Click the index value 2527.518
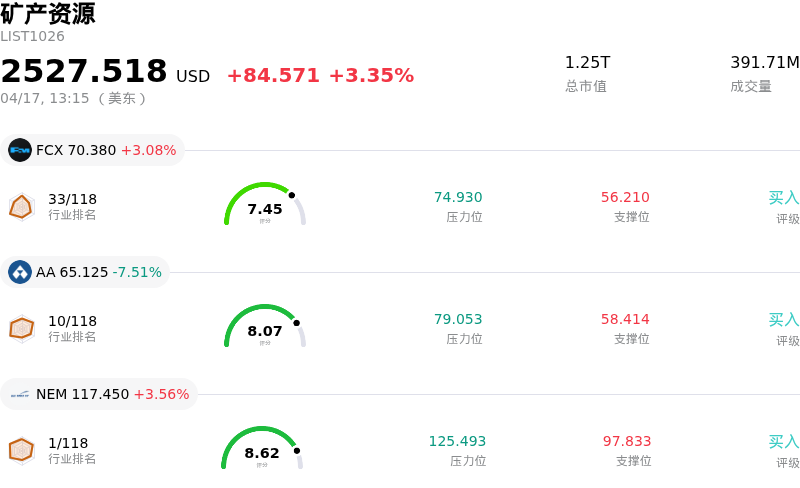The height and width of the screenshot is (488, 800). tap(84, 72)
